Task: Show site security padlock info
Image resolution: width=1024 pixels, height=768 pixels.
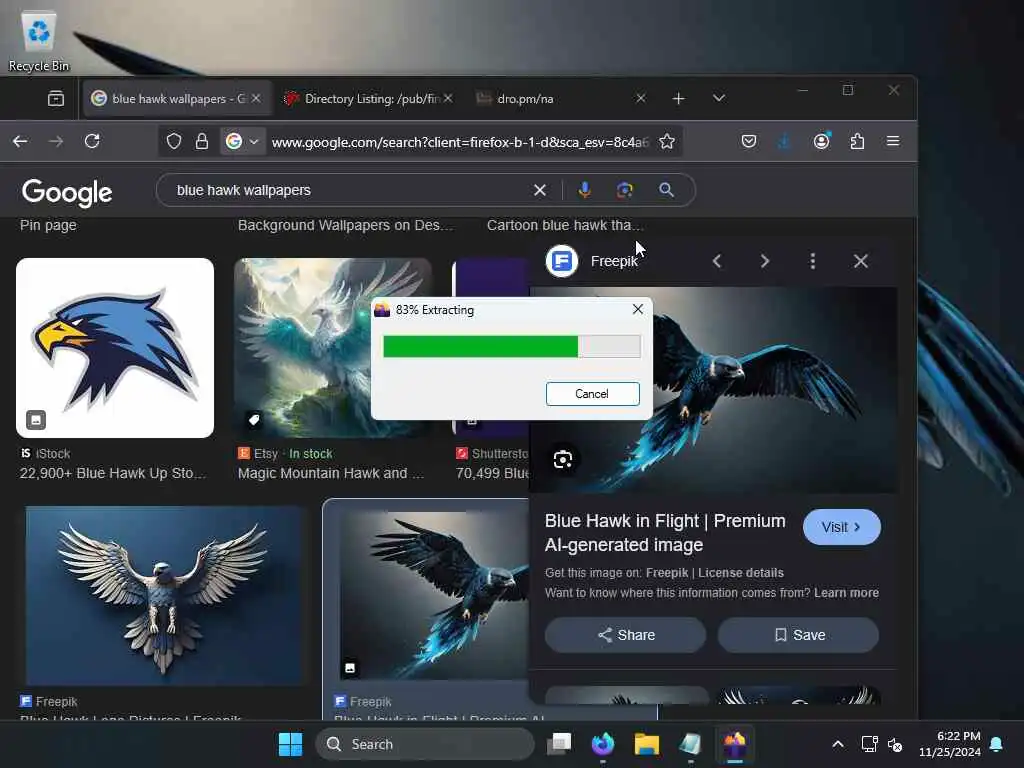Action: click(202, 141)
